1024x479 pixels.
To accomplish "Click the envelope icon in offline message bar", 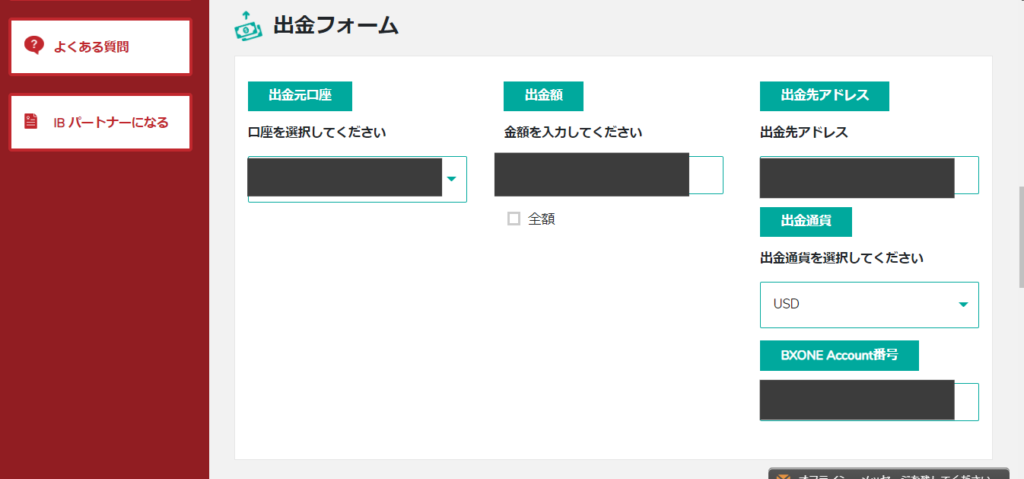I will click(x=782, y=476).
